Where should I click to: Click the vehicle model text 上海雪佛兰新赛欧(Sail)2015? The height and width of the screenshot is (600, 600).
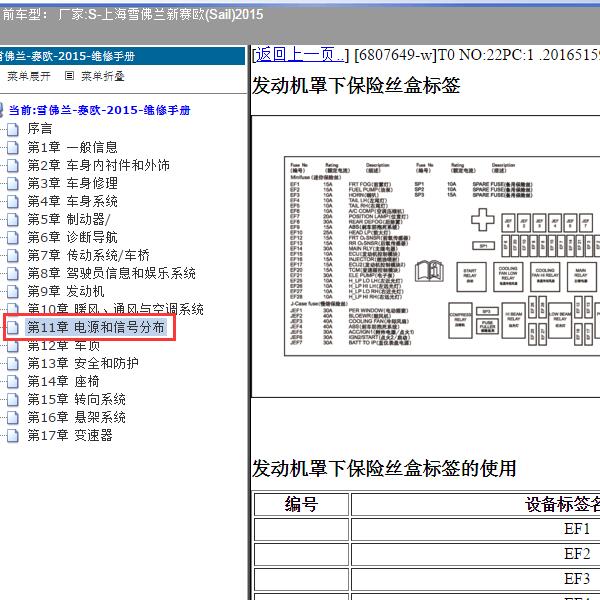point(183,15)
